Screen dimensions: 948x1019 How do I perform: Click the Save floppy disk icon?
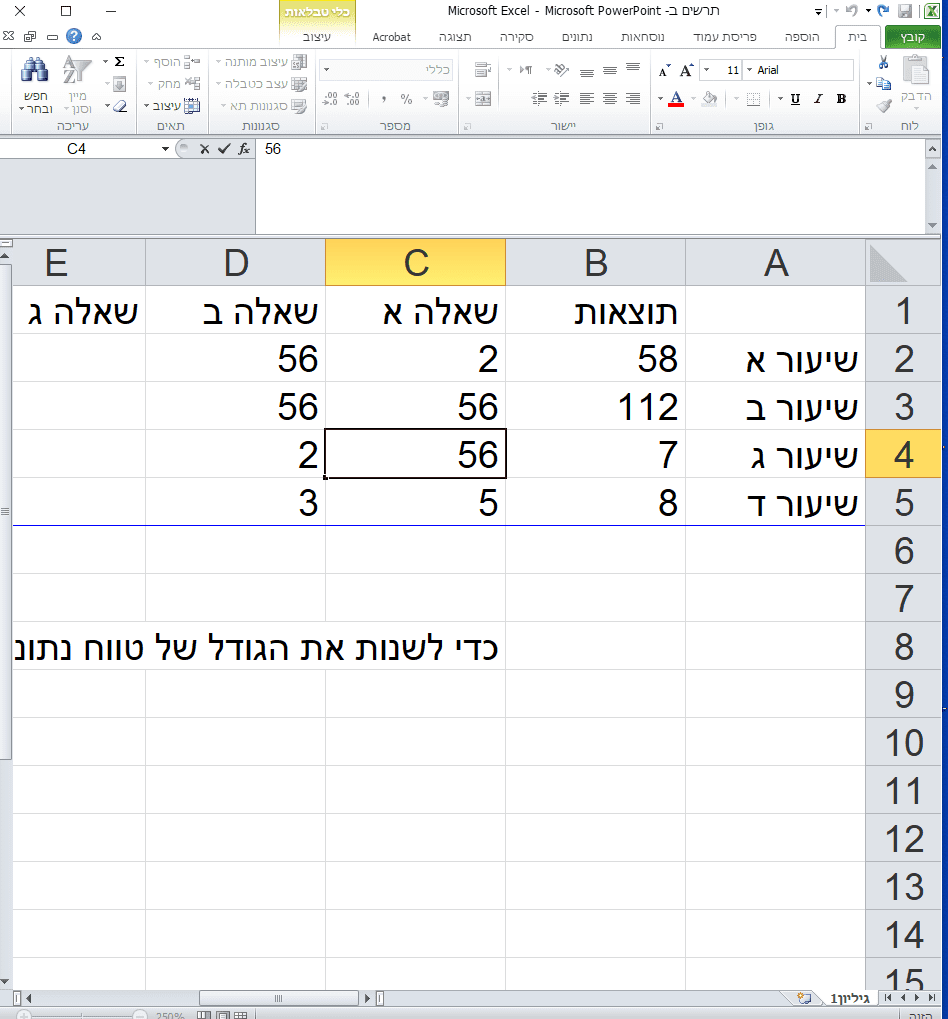pyautogui.click(x=904, y=11)
